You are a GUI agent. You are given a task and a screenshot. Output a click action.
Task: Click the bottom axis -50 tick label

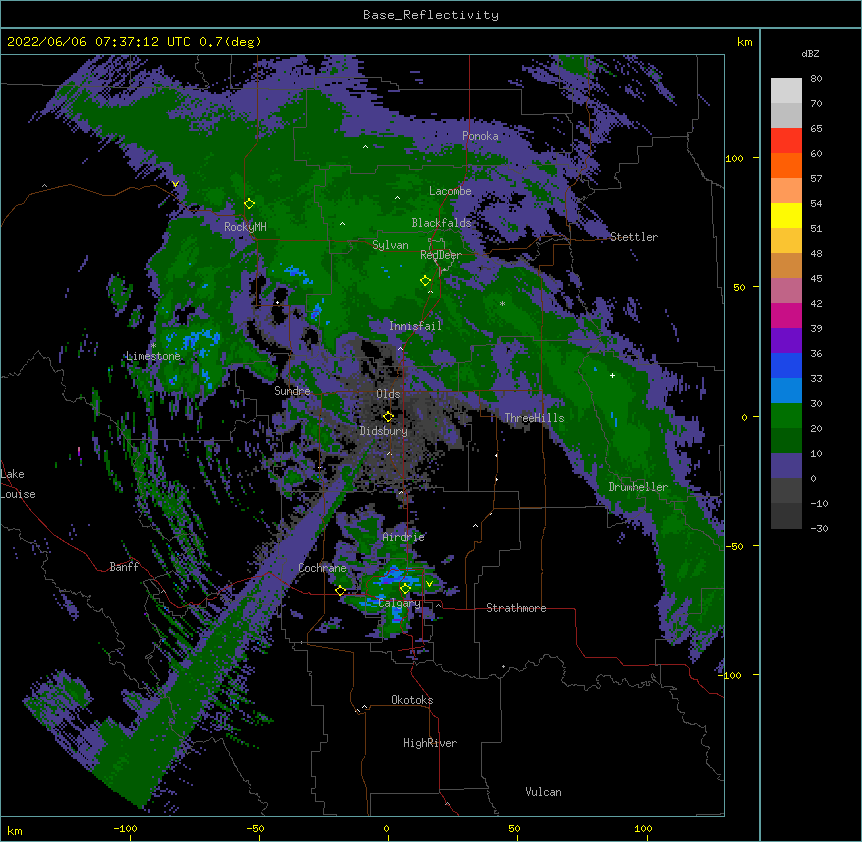pyautogui.click(x=255, y=828)
